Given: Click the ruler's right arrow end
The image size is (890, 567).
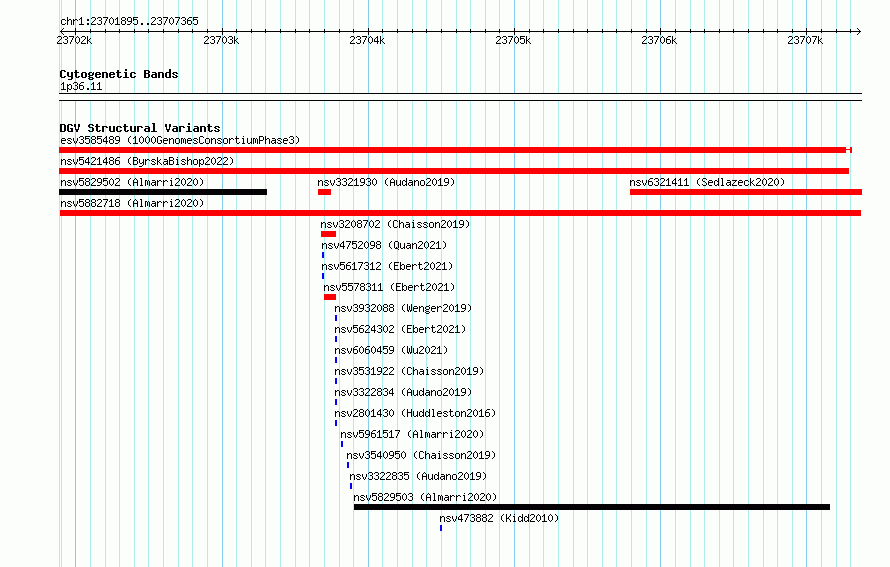Looking at the screenshot, I should [x=858, y=31].
